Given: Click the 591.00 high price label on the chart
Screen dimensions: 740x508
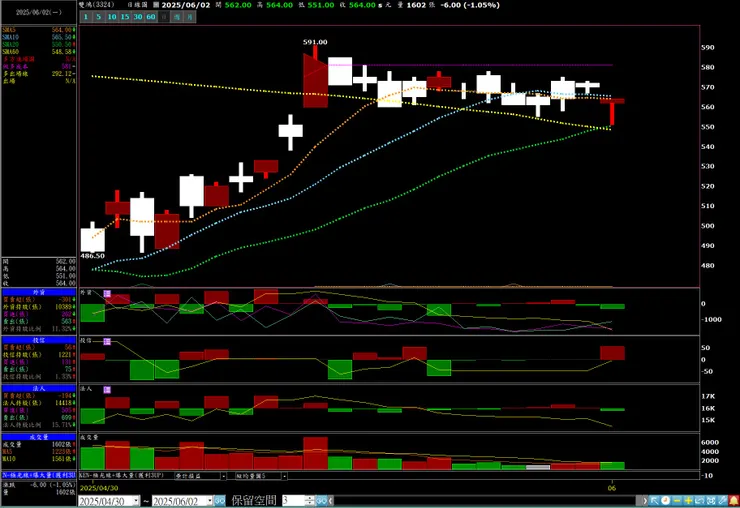Looking at the screenshot, I should (315, 42).
